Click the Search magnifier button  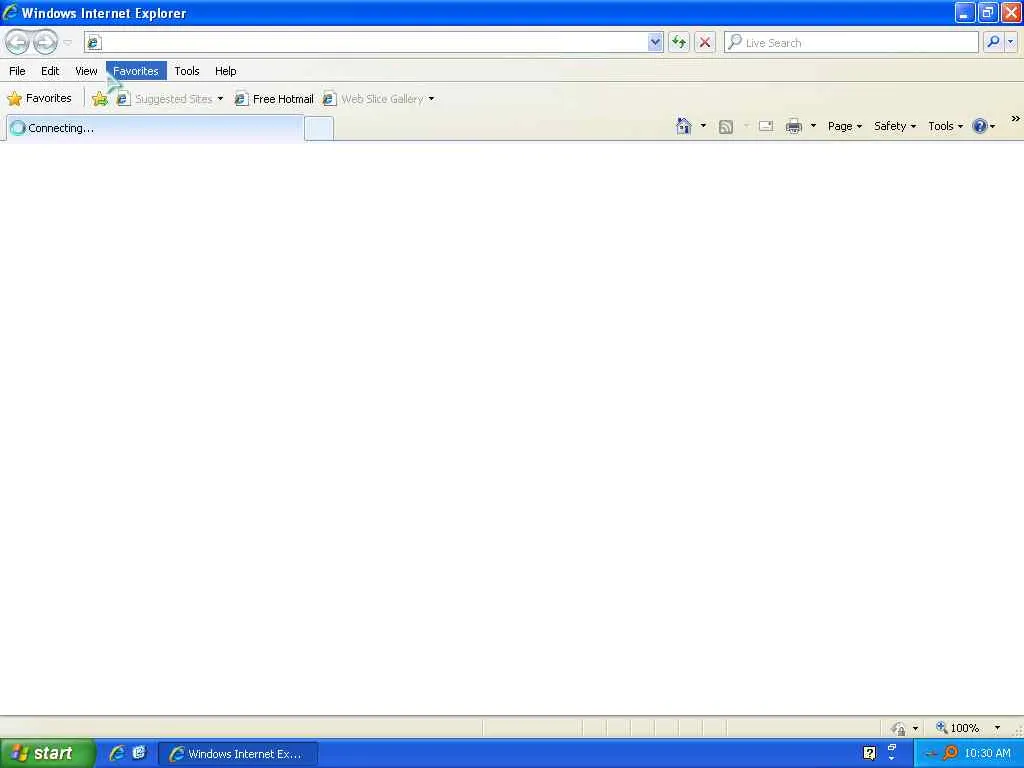[x=993, y=42]
